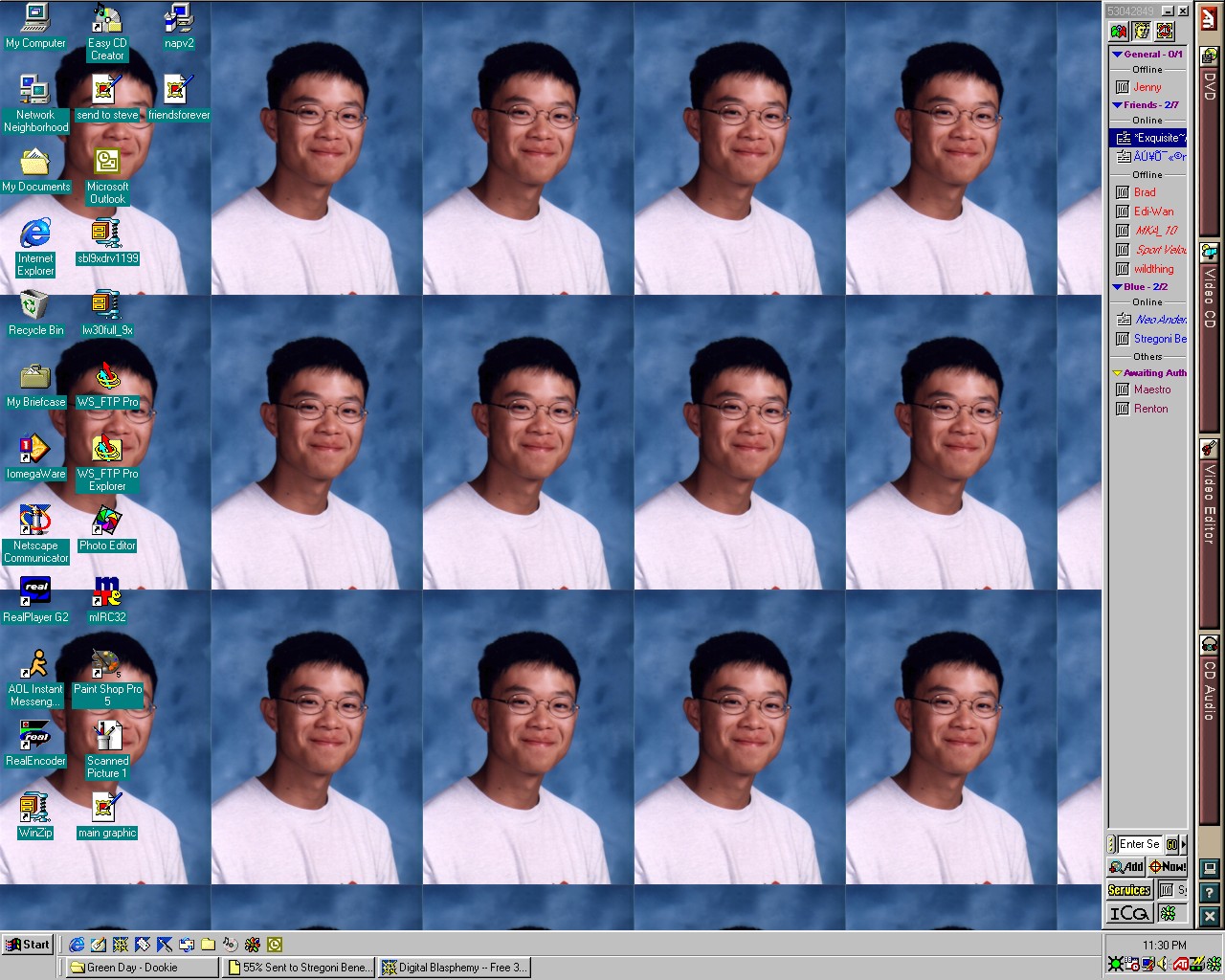The image size is (1225, 980).
Task: Click the first ICQ top toolbar icon
Action: click(1118, 31)
